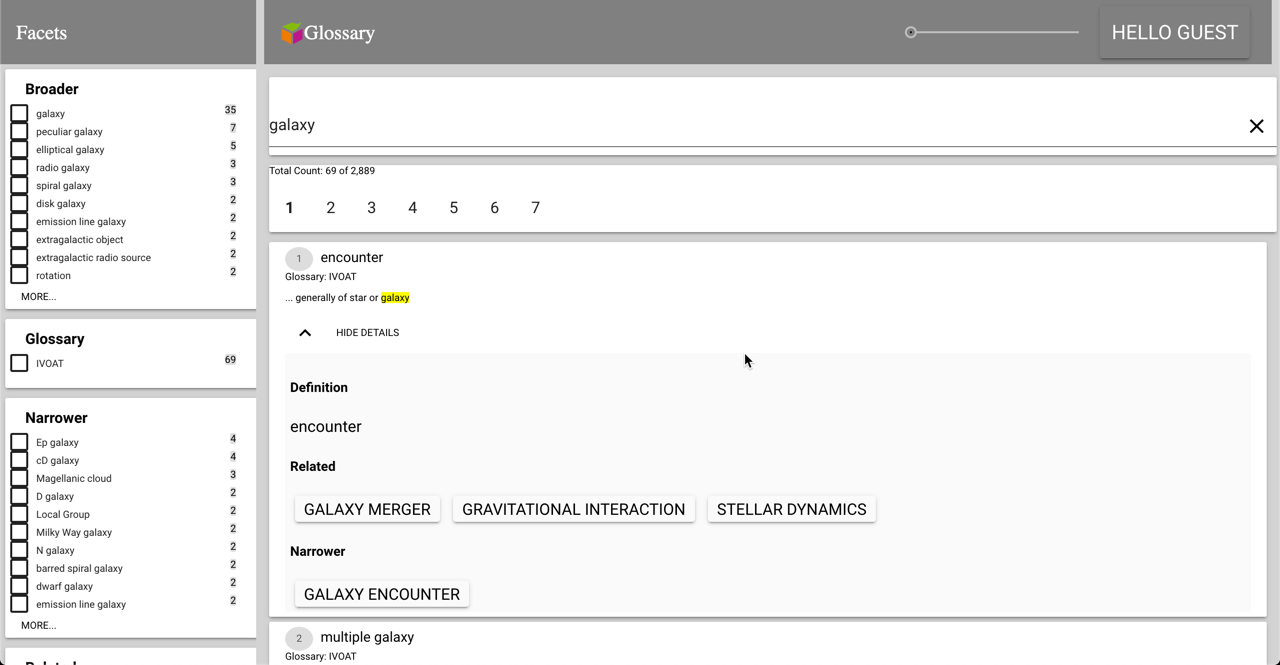
Task: Check the 'Magellanic cloud' facet
Action: pos(19,478)
